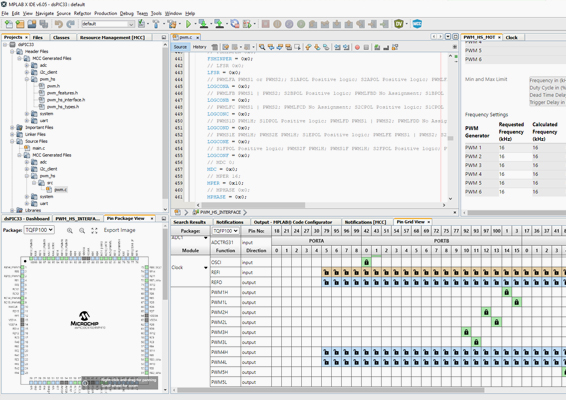Switch to the Search Results tab
The width and height of the screenshot is (566, 400).
coord(189,222)
